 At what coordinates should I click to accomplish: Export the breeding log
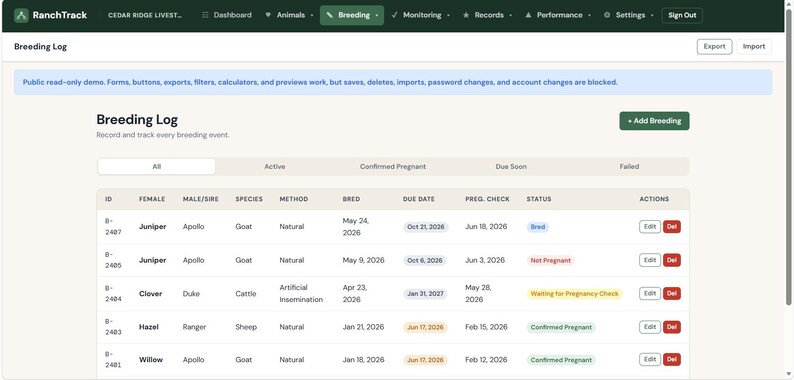[x=714, y=47]
